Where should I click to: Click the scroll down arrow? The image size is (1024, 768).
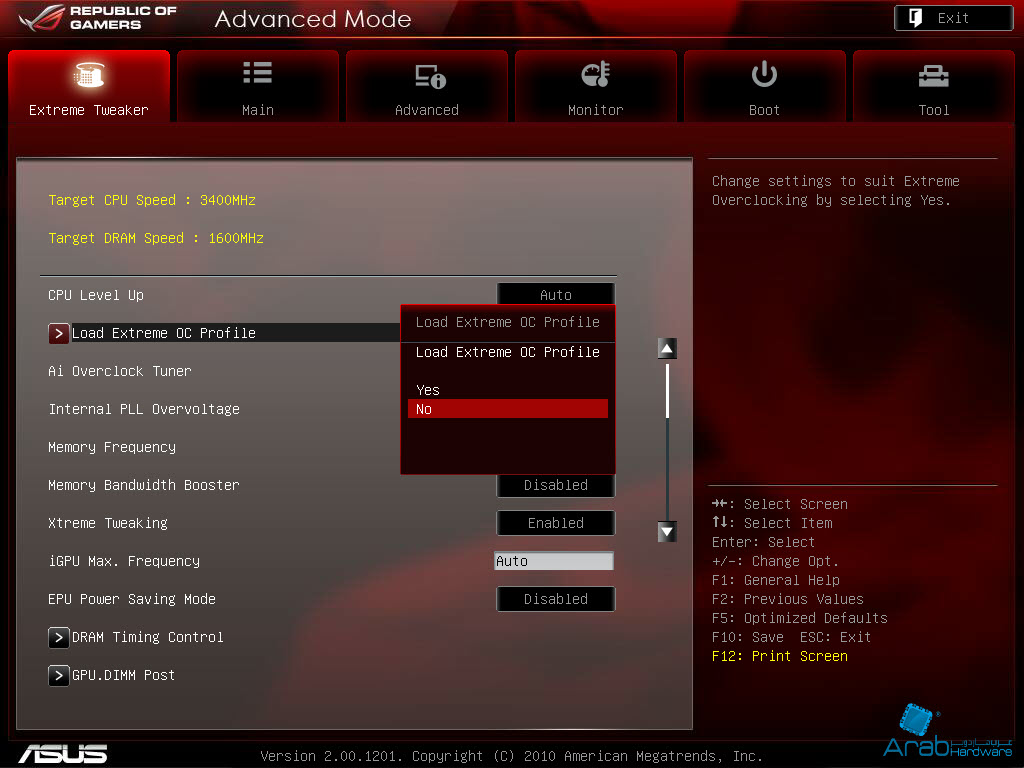pyautogui.click(x=667, y=532)
